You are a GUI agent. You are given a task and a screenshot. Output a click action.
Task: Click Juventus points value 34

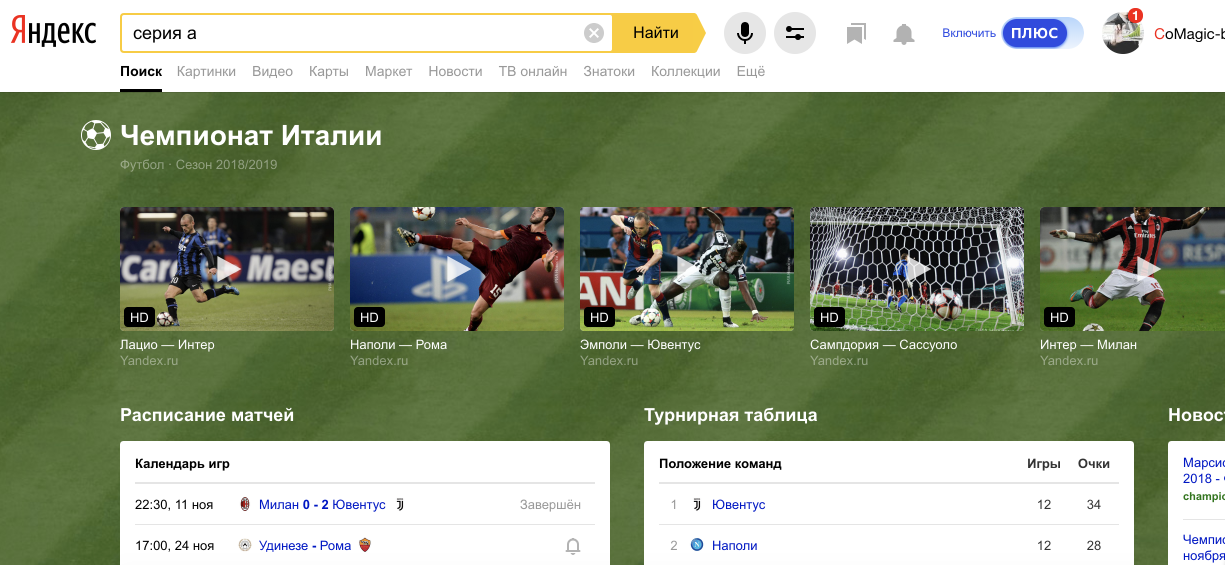pyautogui.click(x=1094, y=504)
